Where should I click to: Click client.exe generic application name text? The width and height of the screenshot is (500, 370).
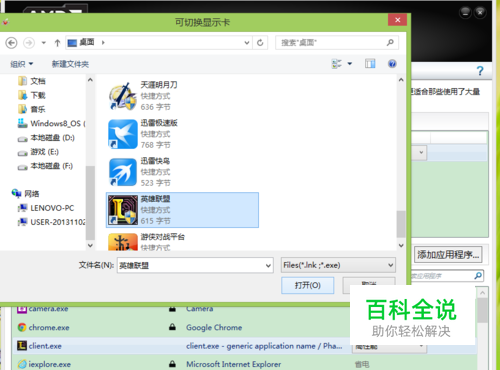pos(264,346)
